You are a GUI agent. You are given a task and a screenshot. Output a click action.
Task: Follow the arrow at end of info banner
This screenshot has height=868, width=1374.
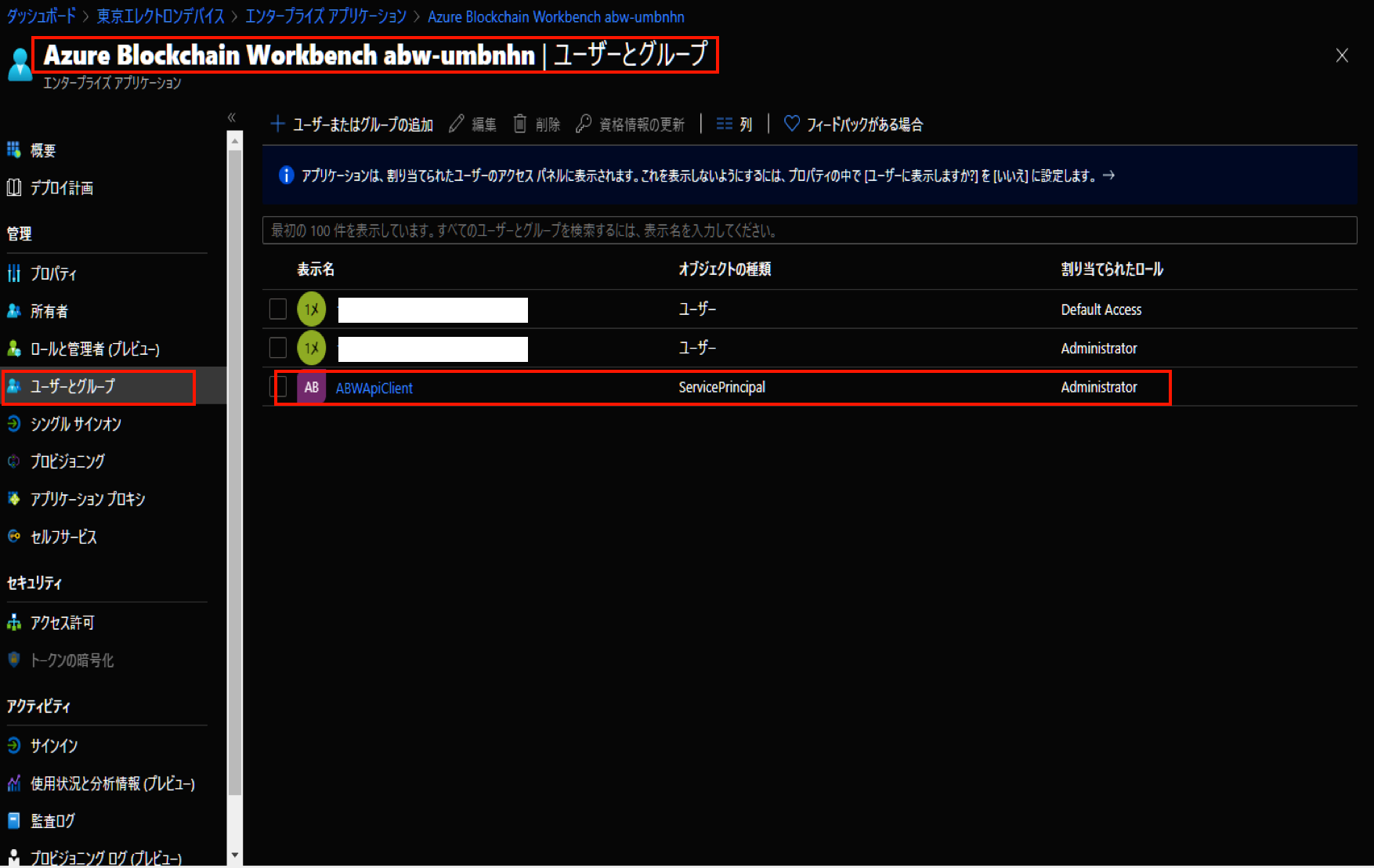(1108, 175)
